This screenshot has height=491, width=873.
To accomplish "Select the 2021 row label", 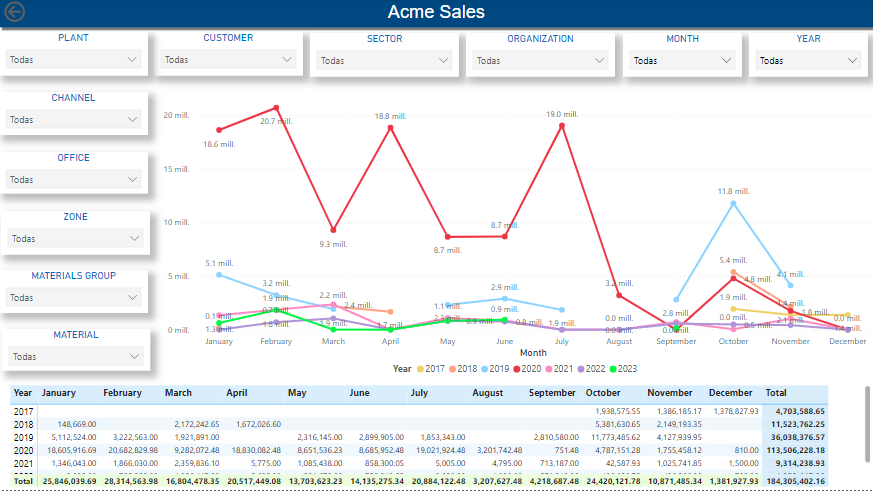I will click(23, 464).
